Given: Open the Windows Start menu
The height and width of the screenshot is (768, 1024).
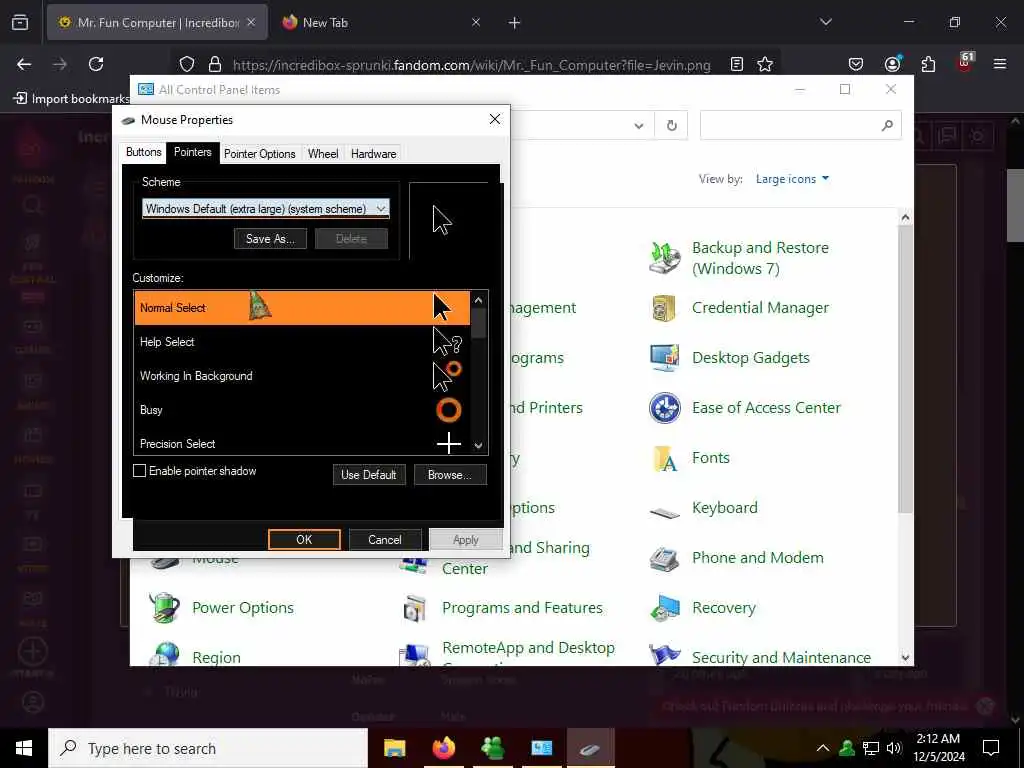Looking at the screenshot, I should tap(24, 748).
